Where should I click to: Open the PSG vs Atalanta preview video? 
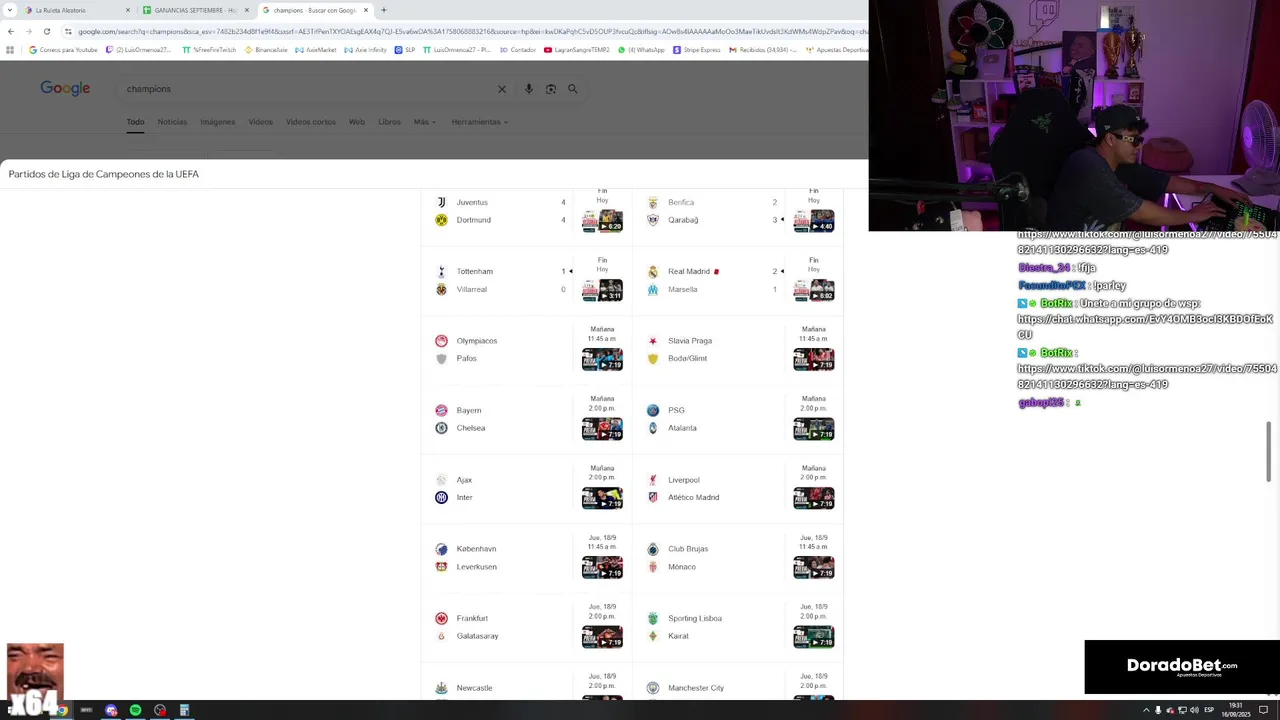pos(814,429)
